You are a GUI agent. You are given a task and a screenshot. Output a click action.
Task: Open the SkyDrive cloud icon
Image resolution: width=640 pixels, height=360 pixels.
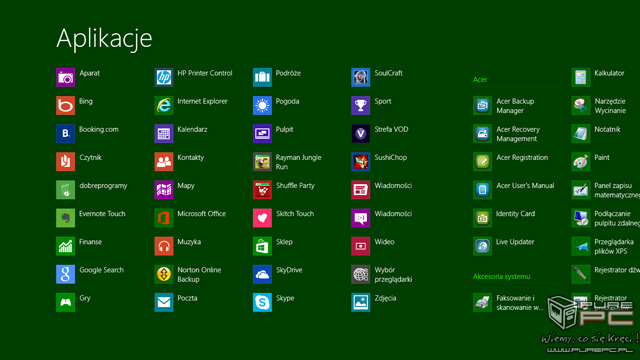pyautogui.click(x=262, y=274)
